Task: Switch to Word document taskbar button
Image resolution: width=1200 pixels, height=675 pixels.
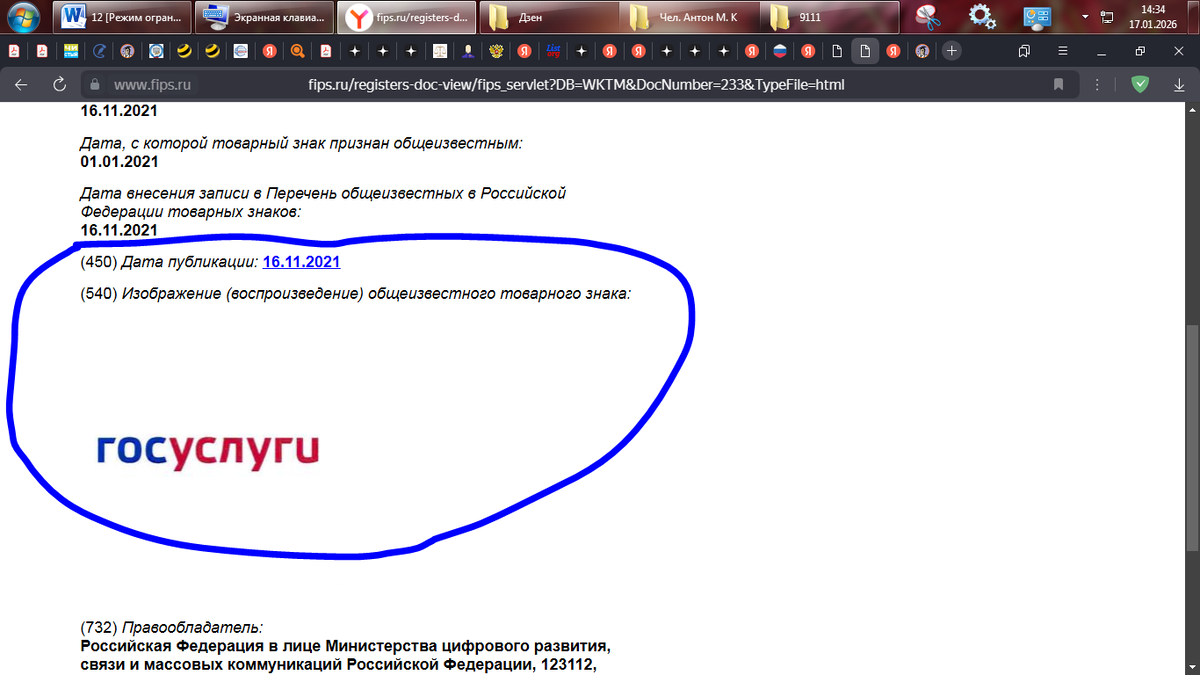Action: click(x=124, y=16)
